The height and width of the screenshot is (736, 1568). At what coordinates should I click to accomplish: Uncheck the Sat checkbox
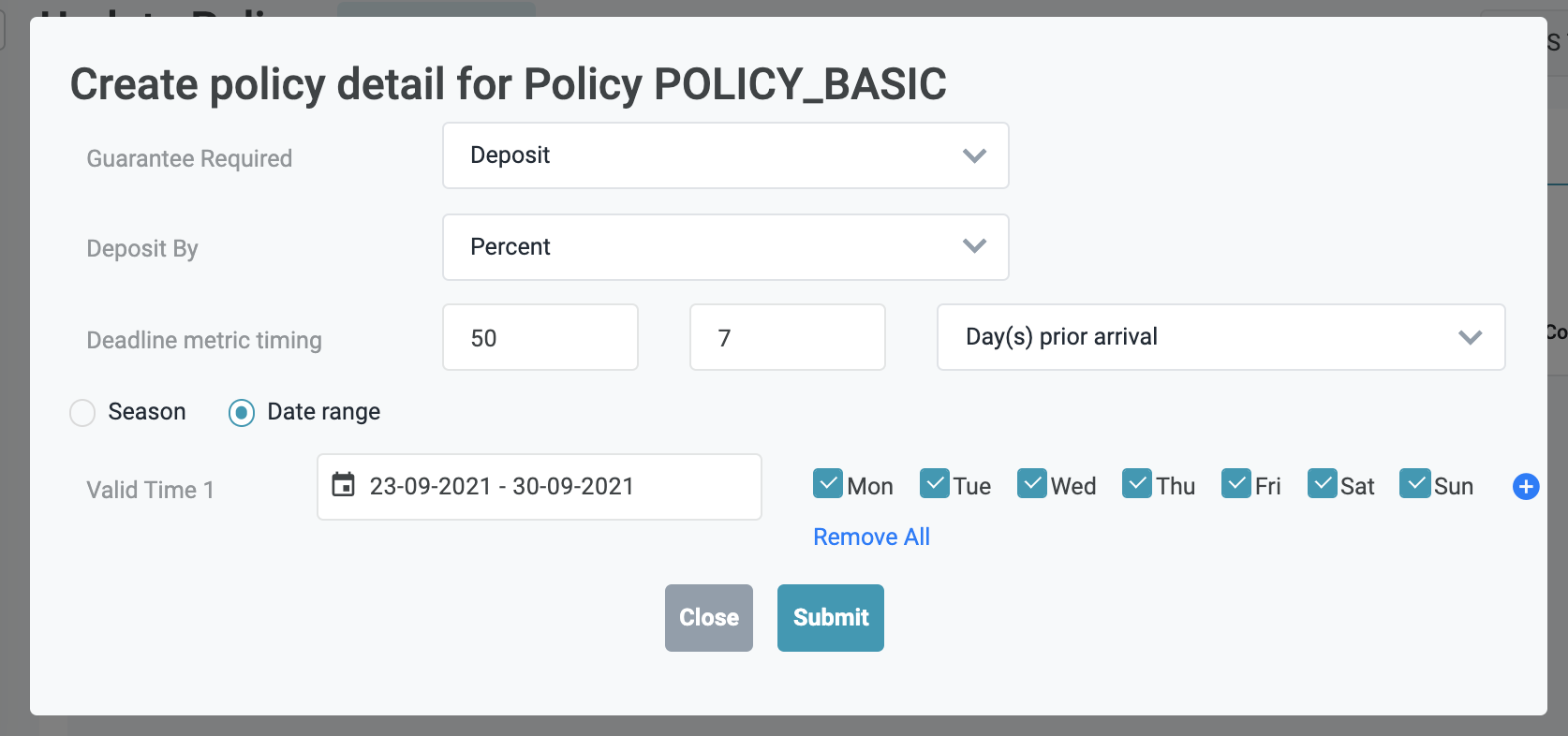1323,484
